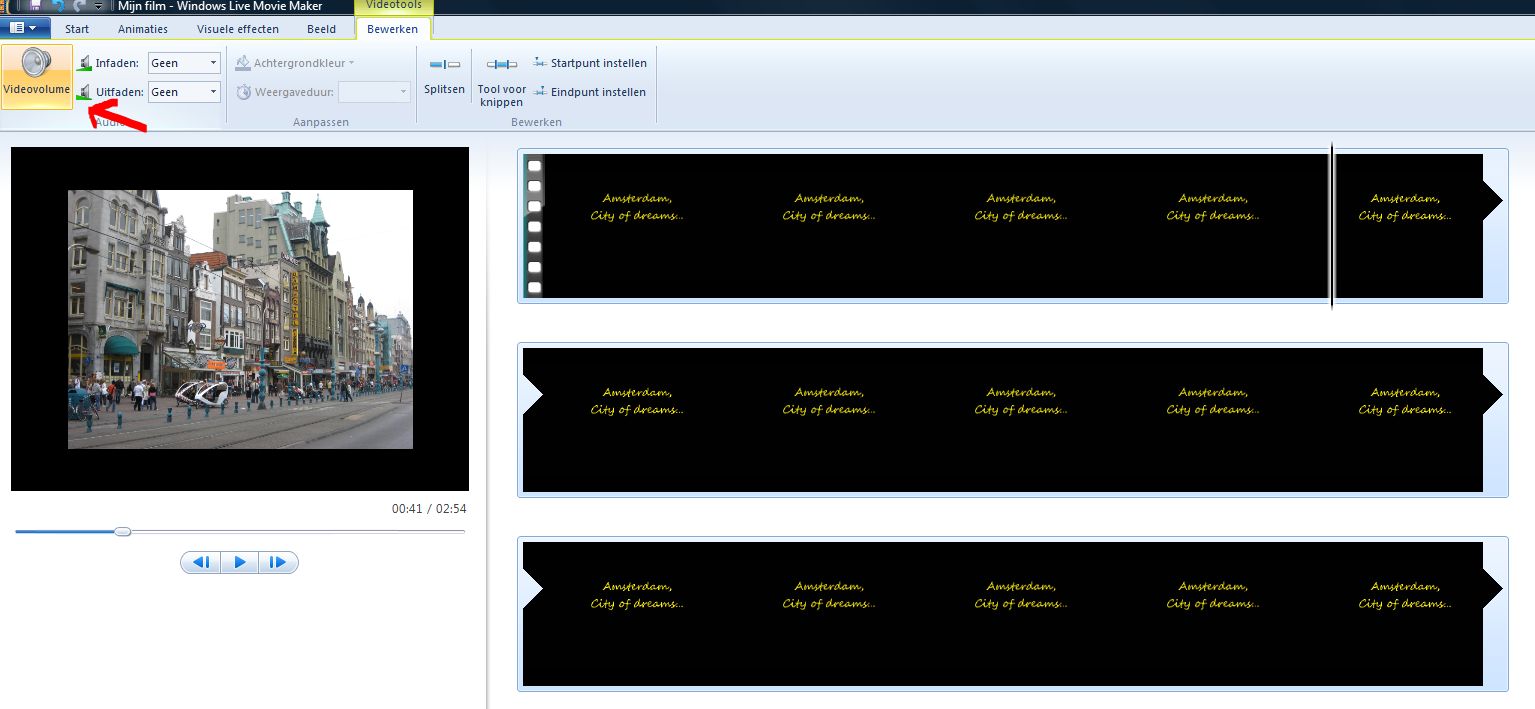This screenshot has width=1535, height=709.
Task: Go to the Start ribbon tab
Action: pos(77,29)
